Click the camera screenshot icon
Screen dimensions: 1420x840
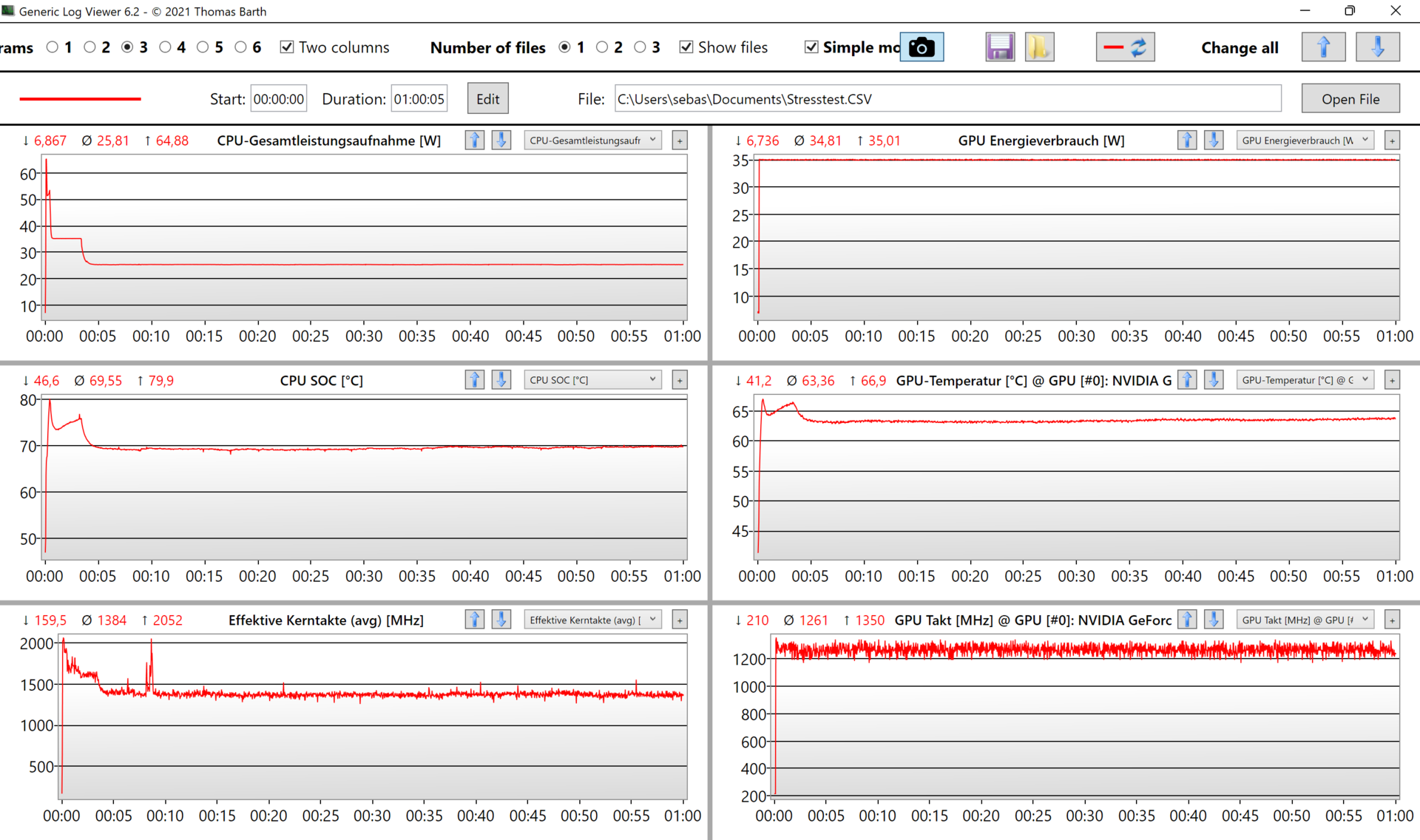[921, 47]
